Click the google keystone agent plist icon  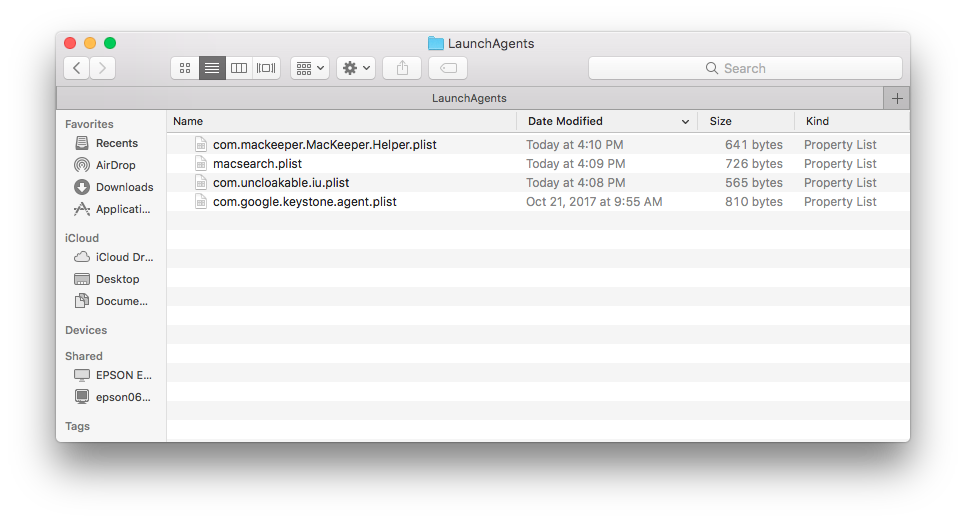201,202
